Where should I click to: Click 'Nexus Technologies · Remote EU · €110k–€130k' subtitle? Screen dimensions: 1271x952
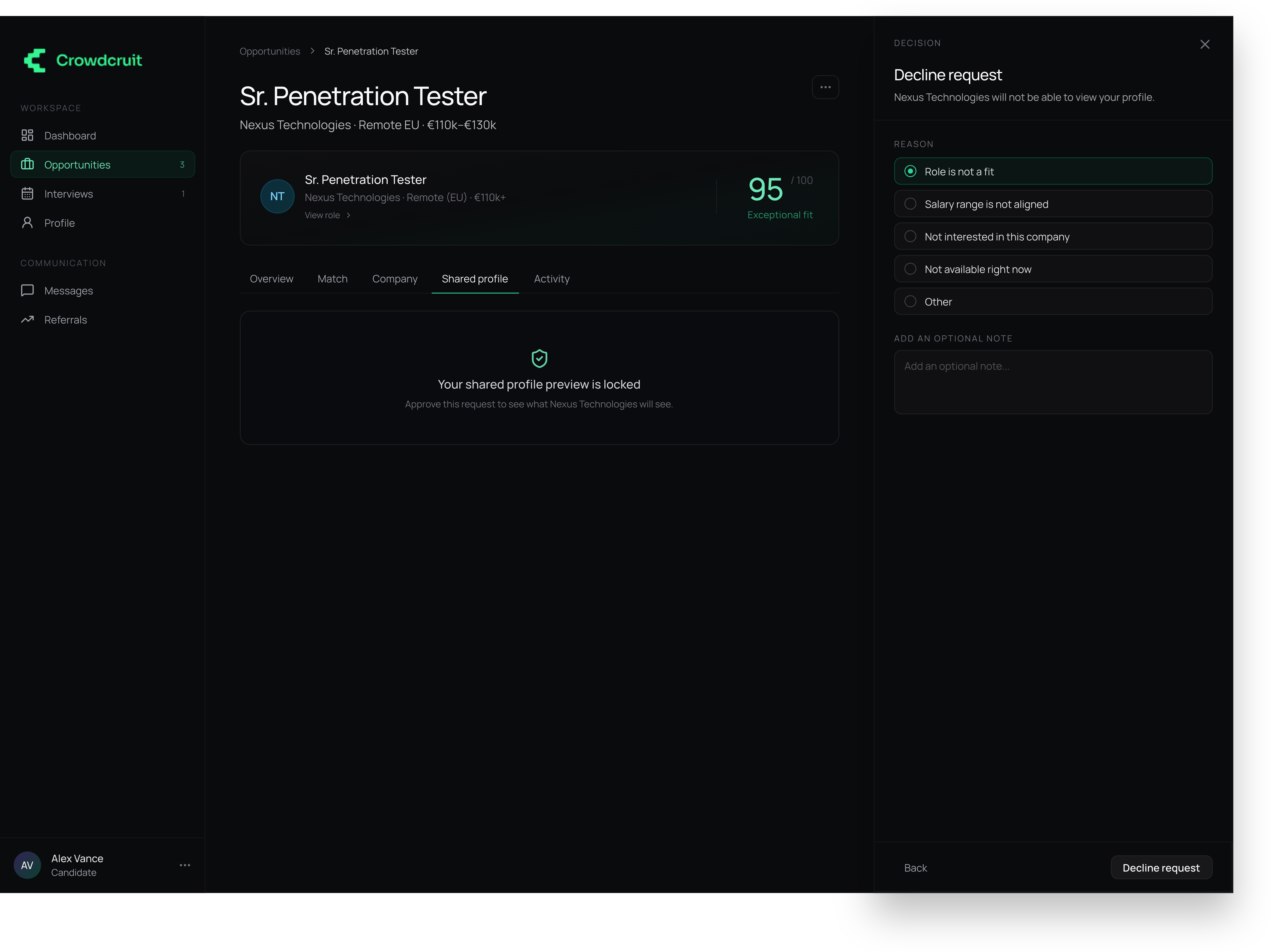pyautogui.click(x=368, y=125)
